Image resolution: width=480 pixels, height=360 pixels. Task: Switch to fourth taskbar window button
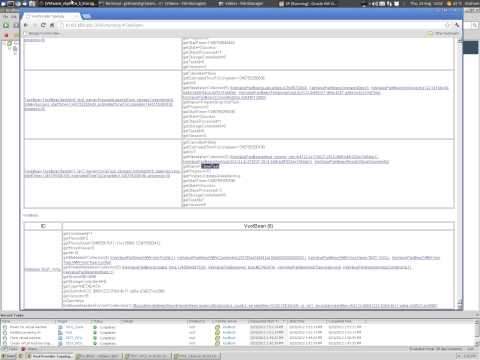click(x=196, y=356)
